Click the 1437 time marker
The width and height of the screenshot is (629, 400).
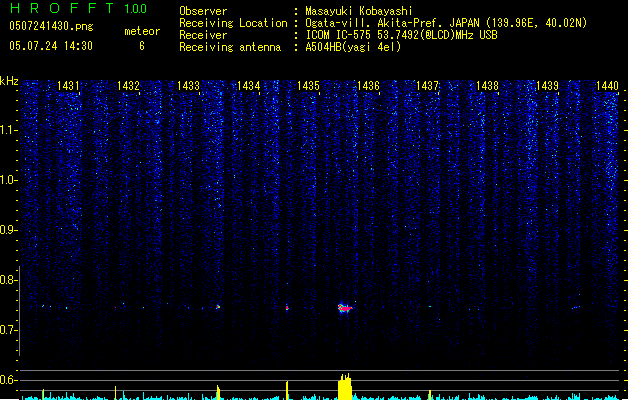click(x=428, y=86)
